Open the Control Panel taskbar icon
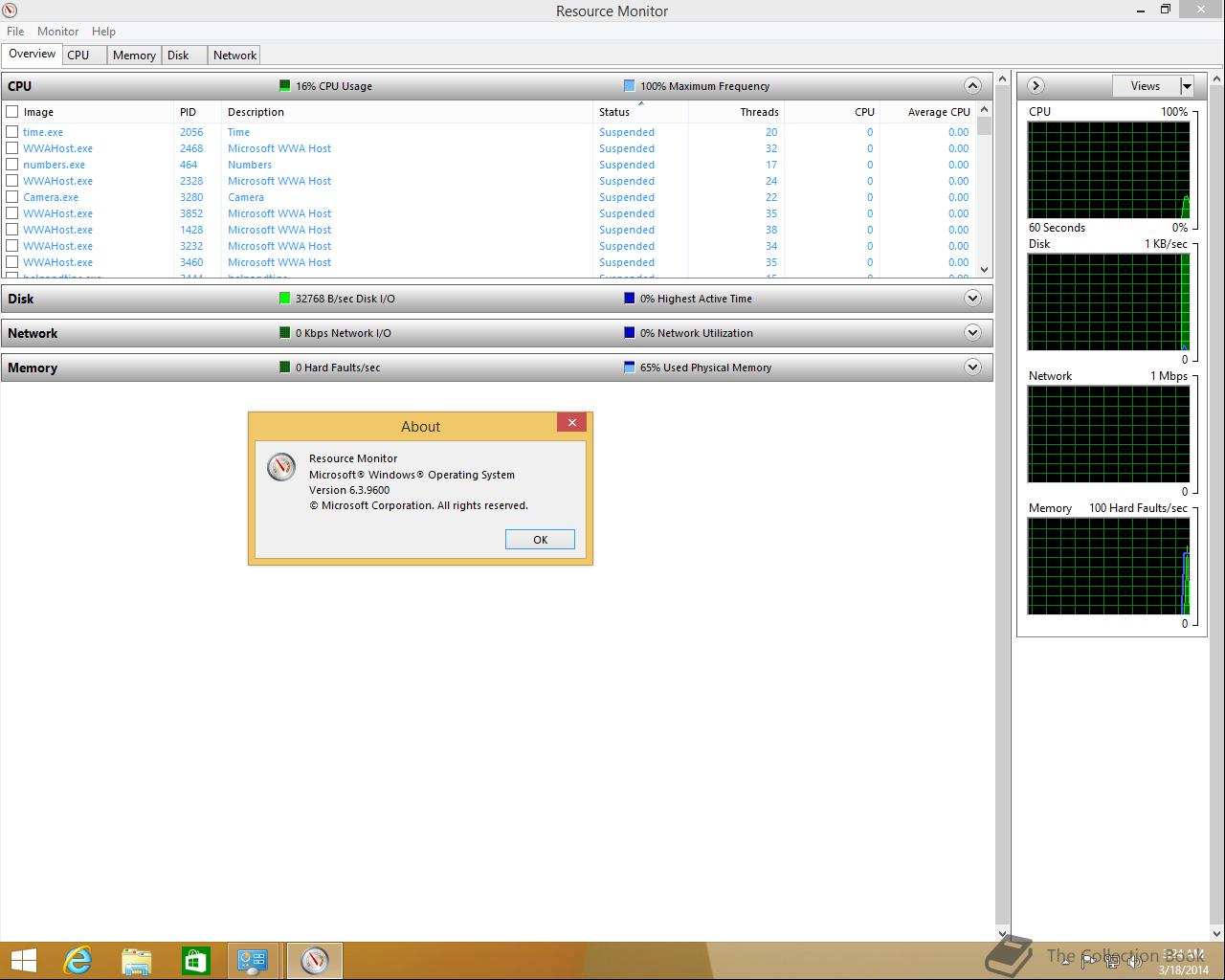 254,960
